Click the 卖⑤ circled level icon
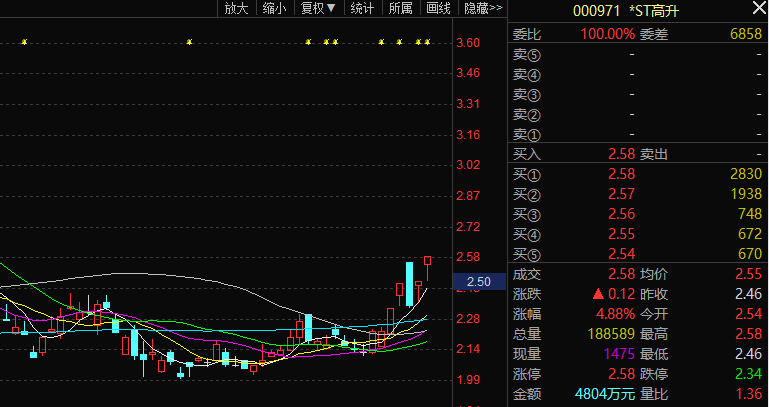 coord(534,55)
